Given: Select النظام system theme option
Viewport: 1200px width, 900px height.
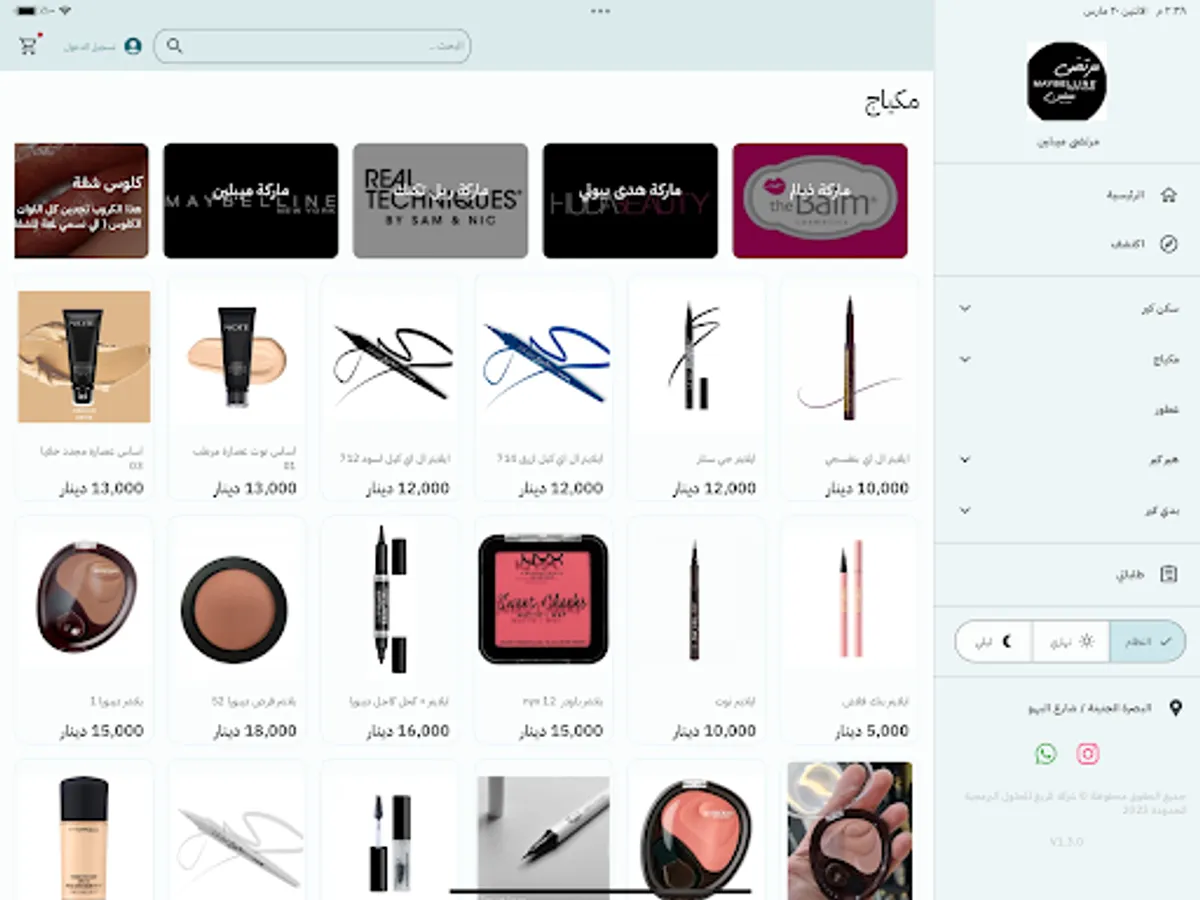Looking at the screenshot, I should pyautogui.click(x=1148, y=641).
